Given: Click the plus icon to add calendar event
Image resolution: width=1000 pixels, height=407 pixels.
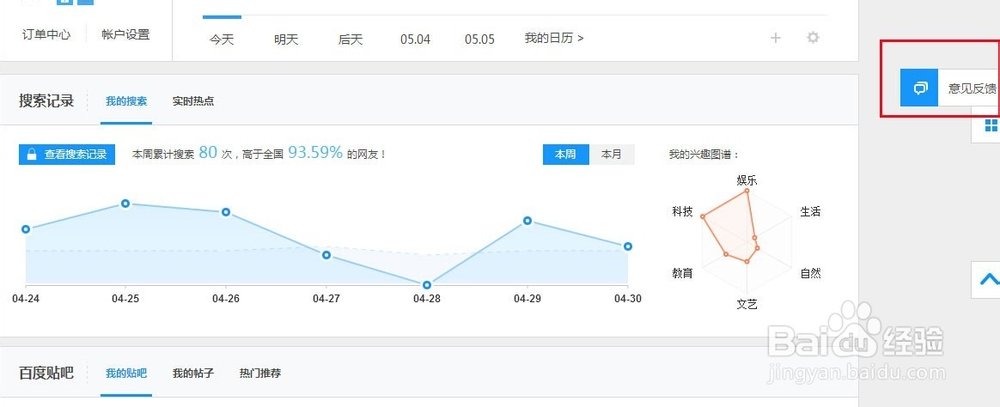Looking at the screenshot, I should coord(776,38).
